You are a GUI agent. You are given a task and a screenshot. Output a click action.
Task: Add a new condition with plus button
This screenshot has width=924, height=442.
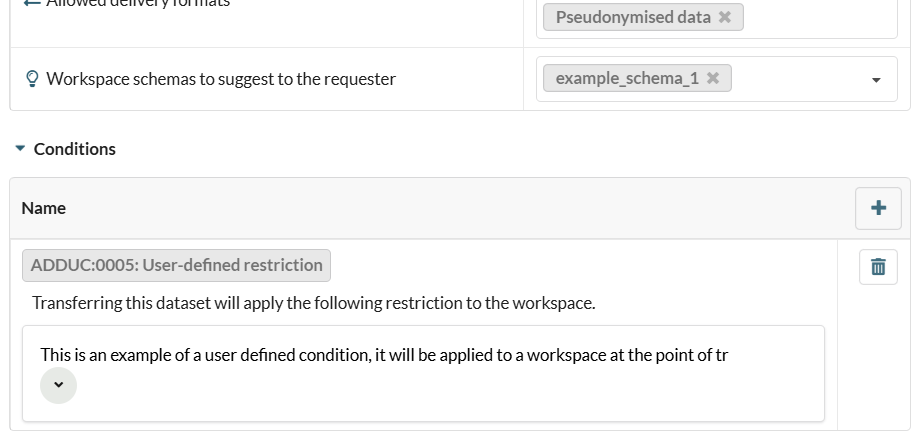(x=878, y=208)
